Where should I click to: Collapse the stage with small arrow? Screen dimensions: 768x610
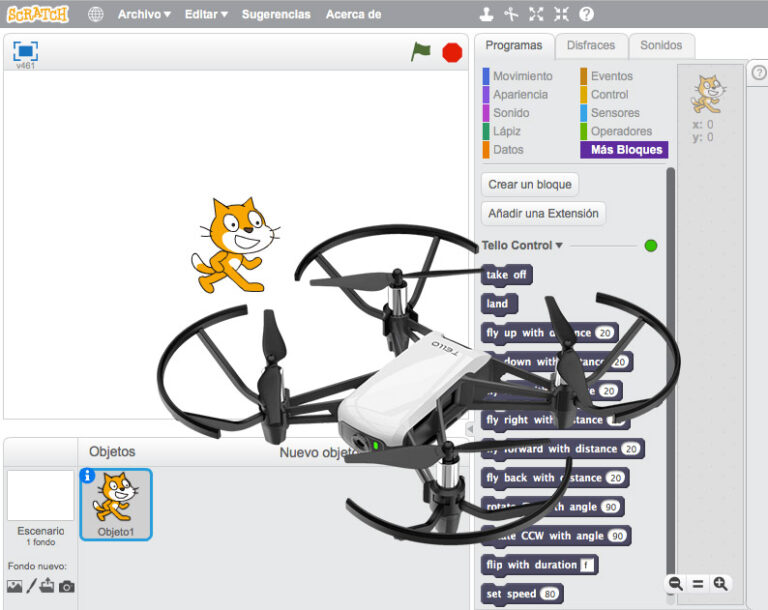pyautogui.click(x=470, y=429)
